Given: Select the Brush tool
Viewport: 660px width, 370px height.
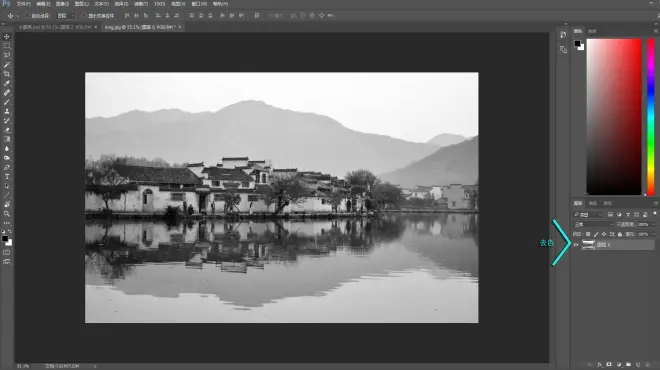Looking at the screenshot, I should point(7,102).
